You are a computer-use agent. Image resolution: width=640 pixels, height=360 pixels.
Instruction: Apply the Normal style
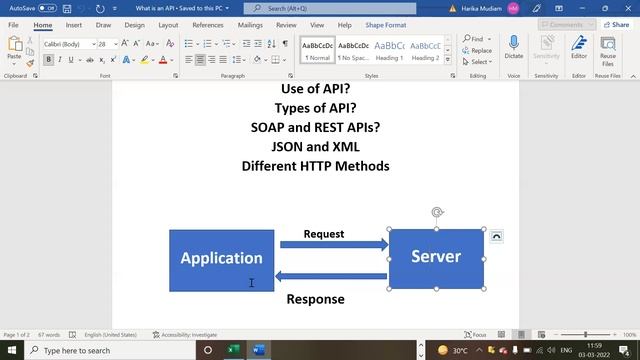pos(317,50)
